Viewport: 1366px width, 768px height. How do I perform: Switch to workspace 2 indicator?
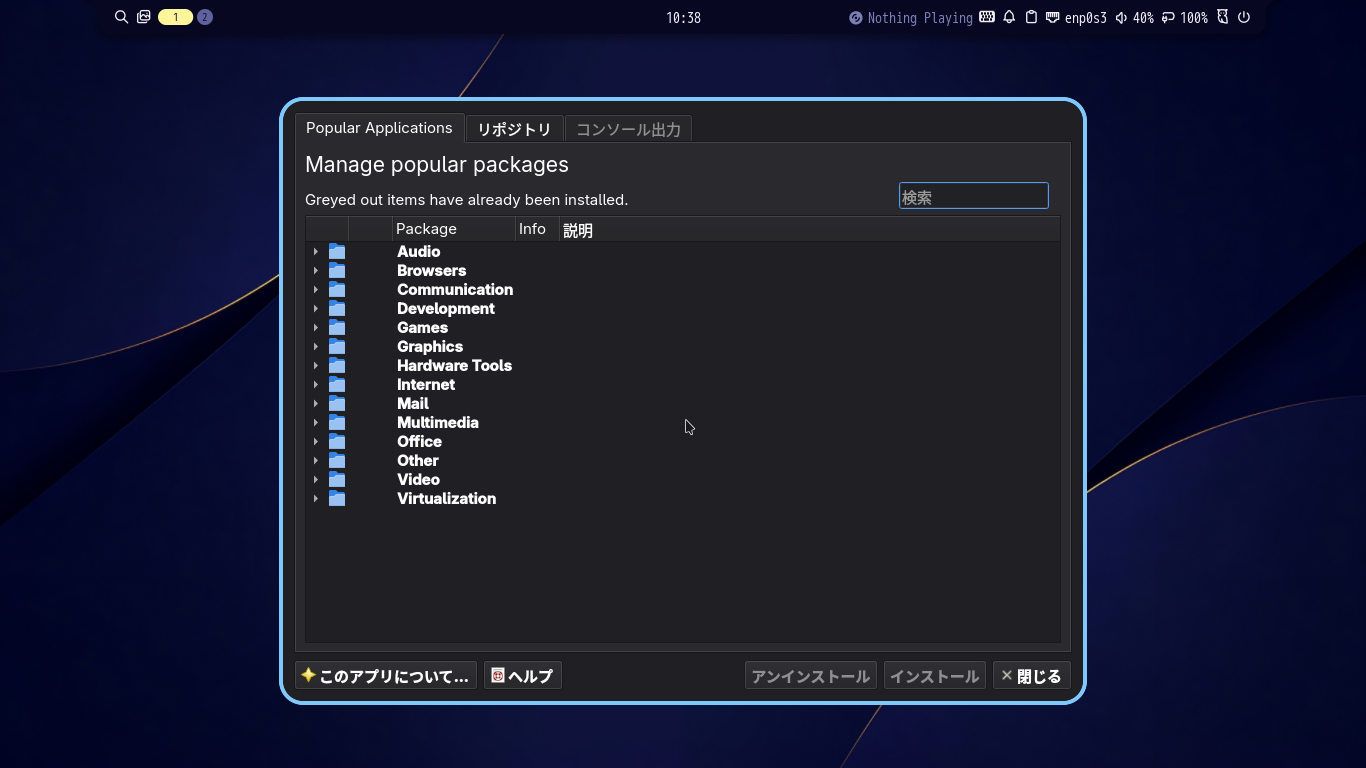[x=205, y=17]
